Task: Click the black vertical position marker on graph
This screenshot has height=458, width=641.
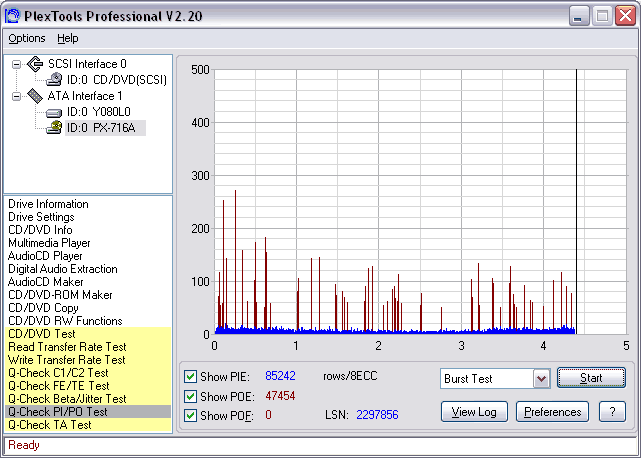Action: [x=576, y=202]
